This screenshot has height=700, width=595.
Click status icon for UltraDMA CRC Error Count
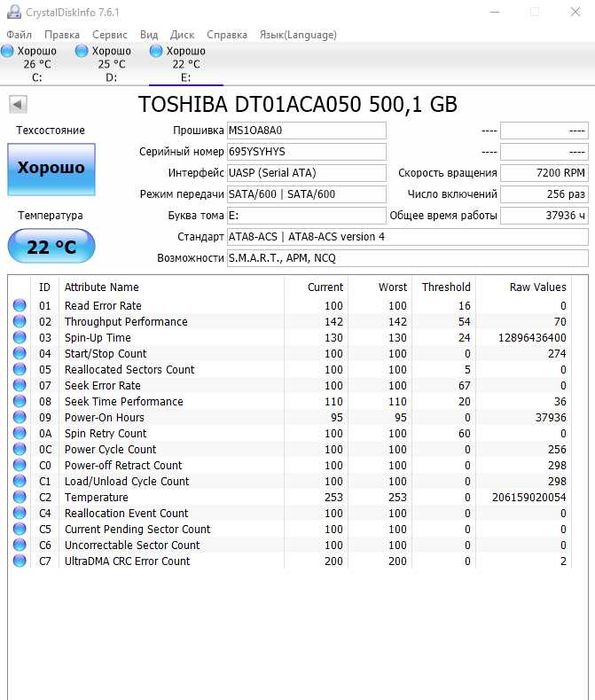(x=19, y=561)
